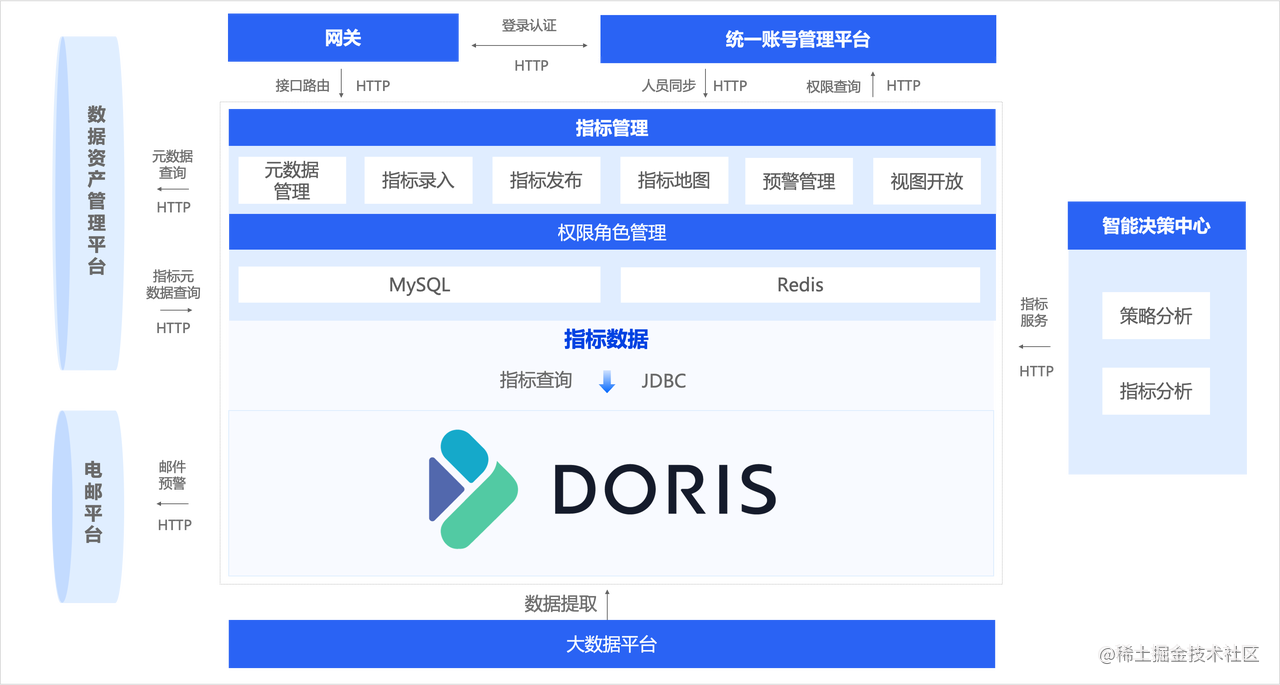Click the 网关 gateway block

pyautogui.click(x=343, y=37)
